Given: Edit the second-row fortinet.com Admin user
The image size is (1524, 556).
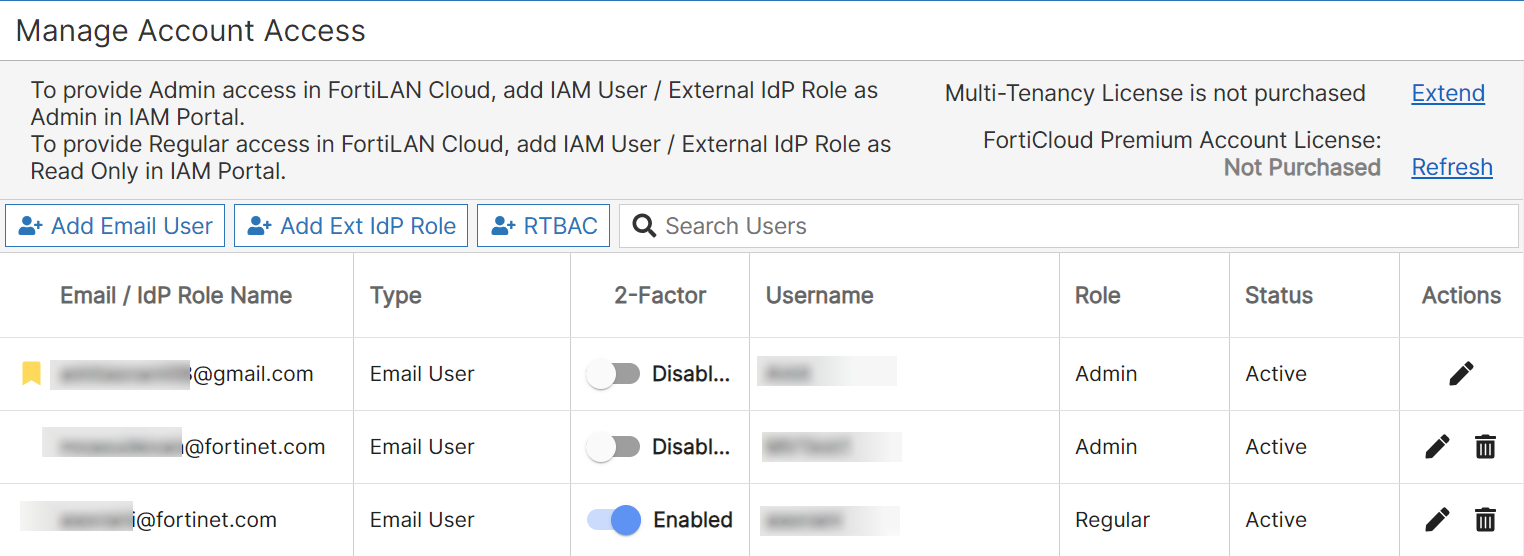Looking at the screenshot, I should [1437, 447].
